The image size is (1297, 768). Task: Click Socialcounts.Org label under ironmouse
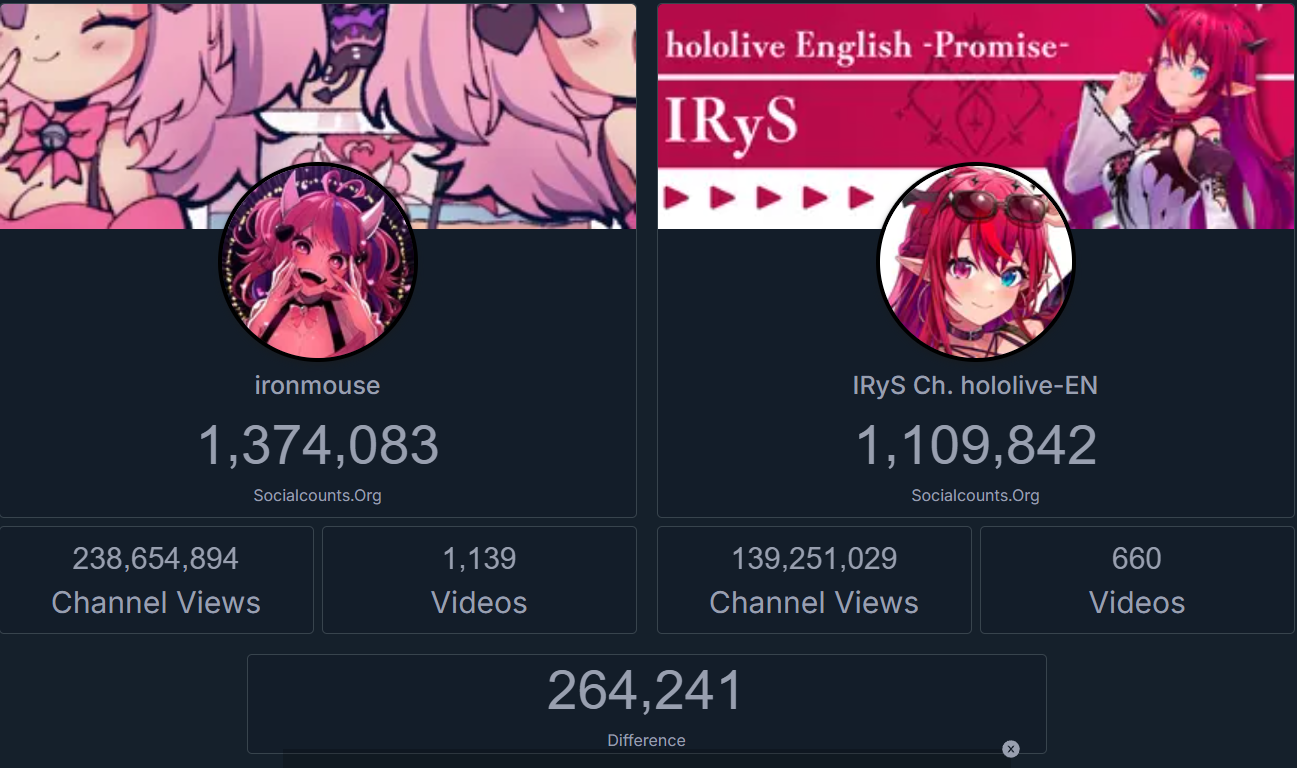318,495
